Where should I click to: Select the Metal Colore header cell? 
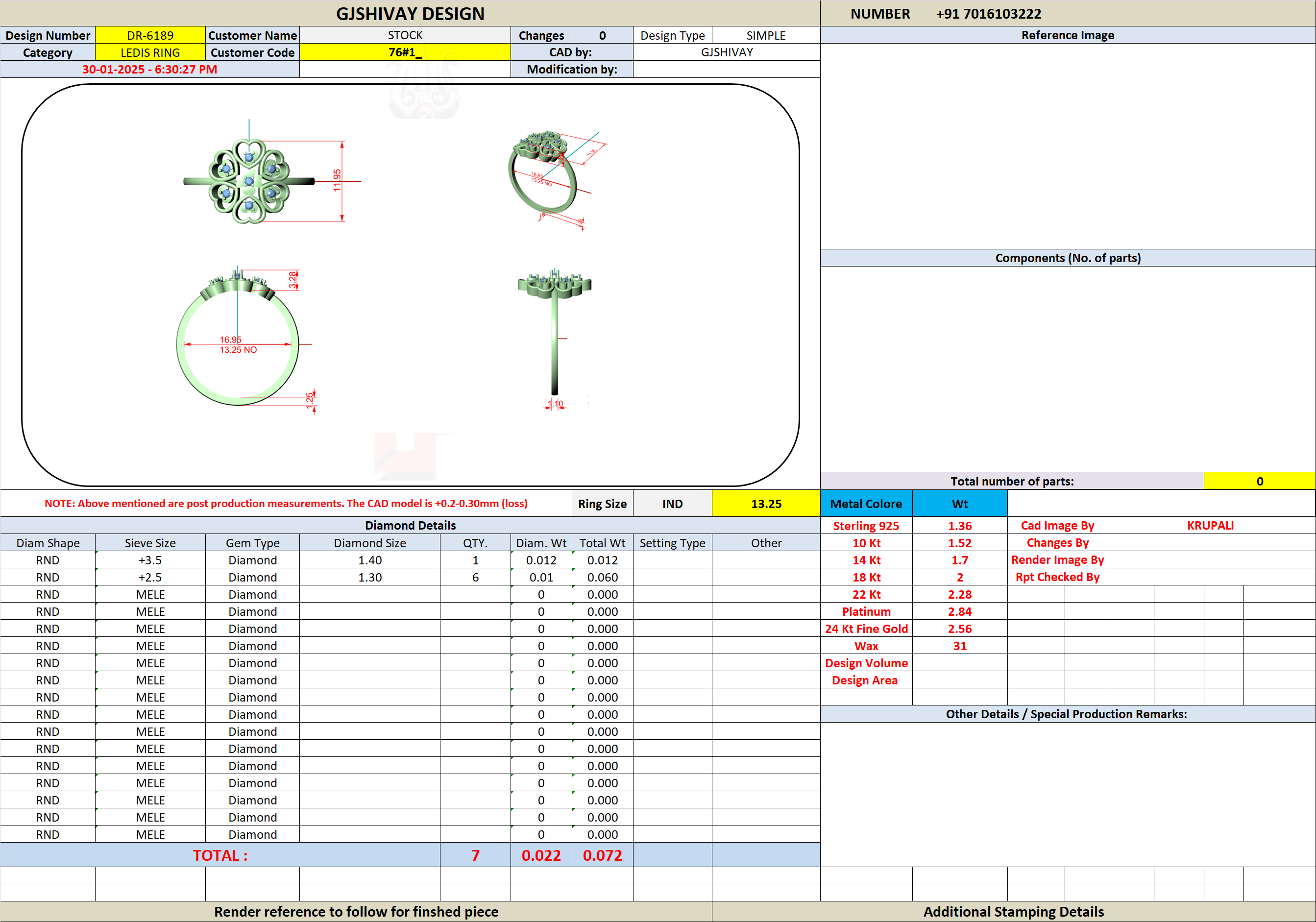(866, 504)
